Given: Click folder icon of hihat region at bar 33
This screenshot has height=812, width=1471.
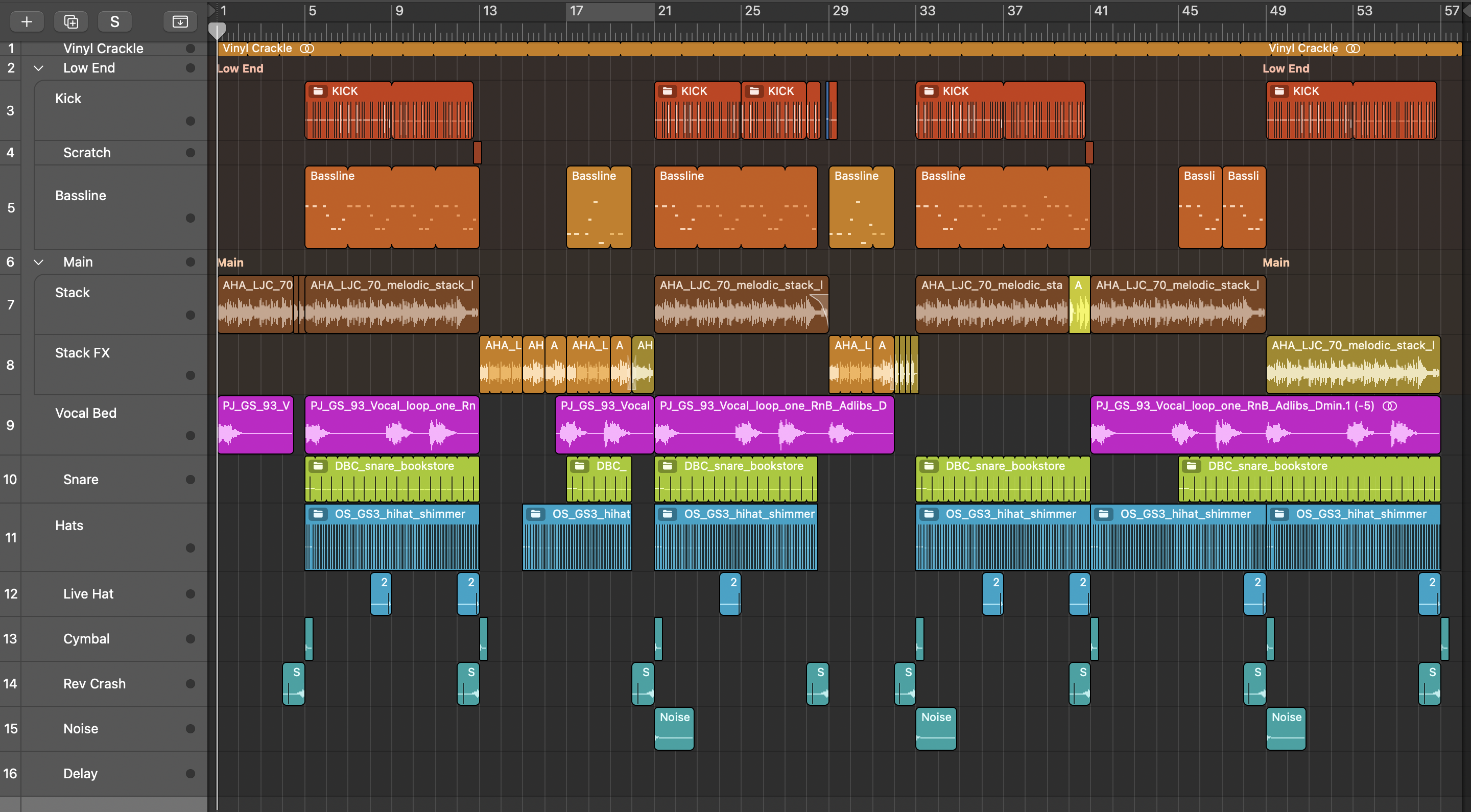Looking at the screenshot, I should 929,514.
